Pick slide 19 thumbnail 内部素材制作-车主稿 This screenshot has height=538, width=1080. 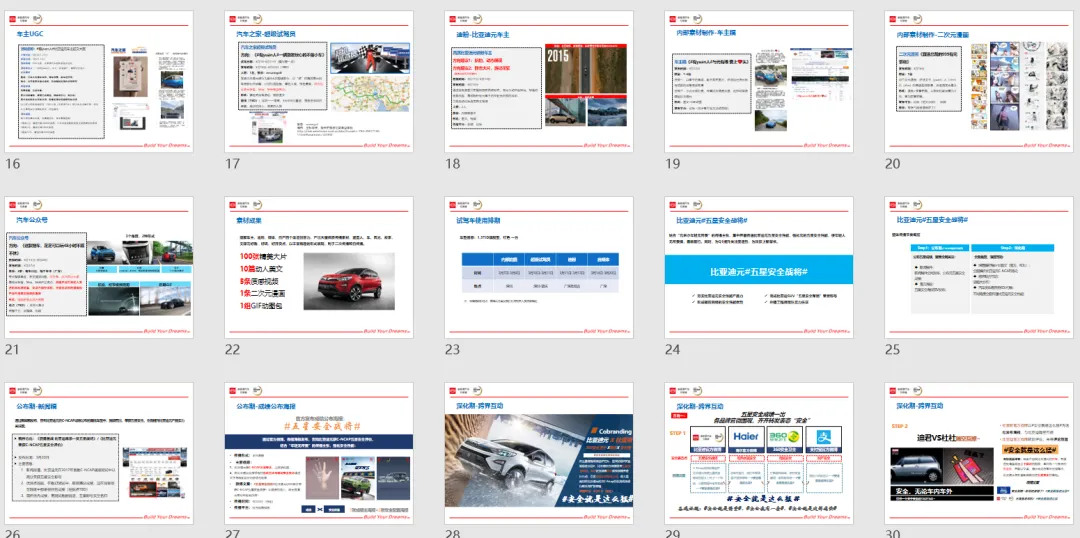759,81
